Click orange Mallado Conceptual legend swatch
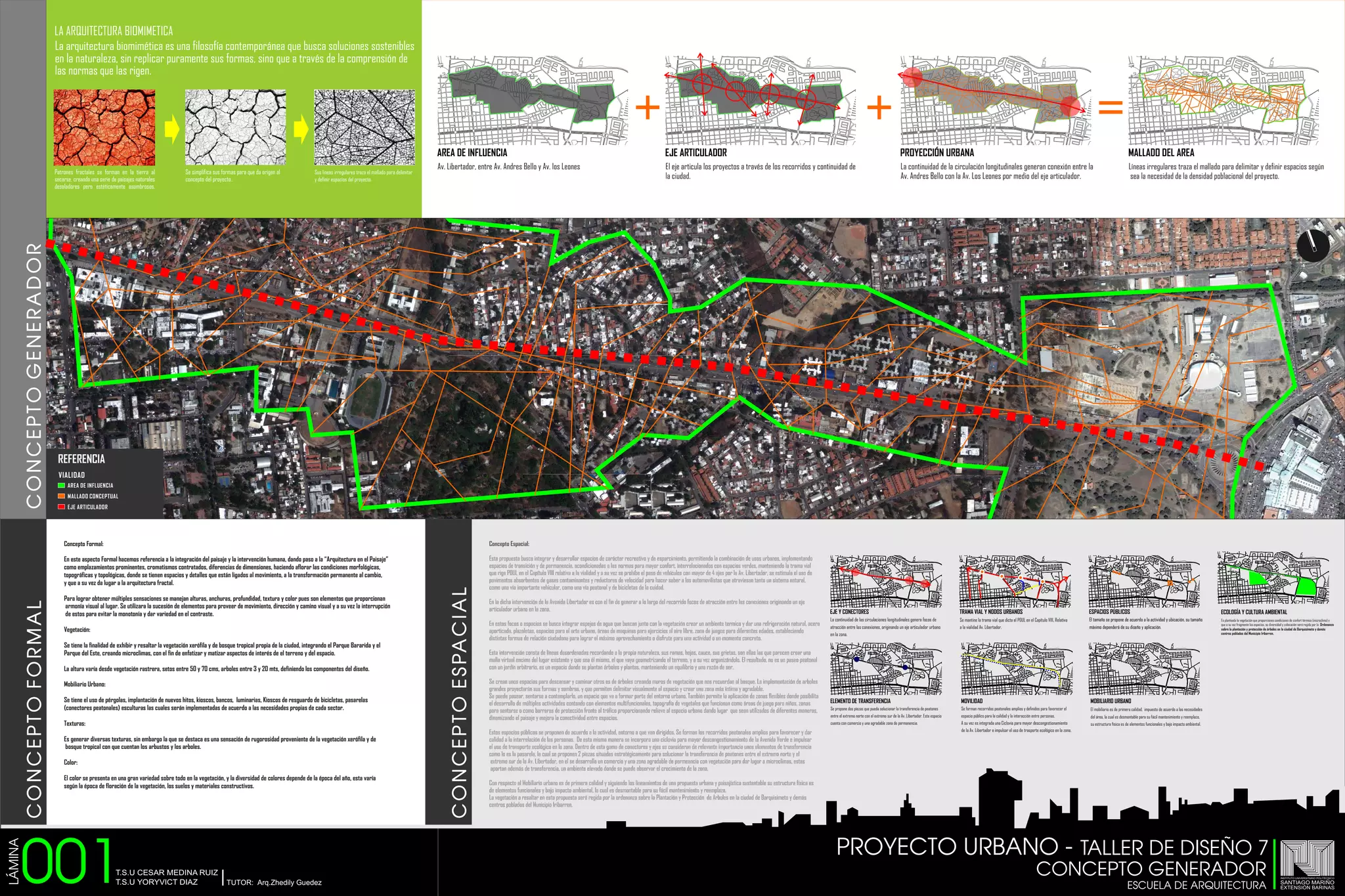The width and height of the screenshot is (1345, 896). (61, 496)
